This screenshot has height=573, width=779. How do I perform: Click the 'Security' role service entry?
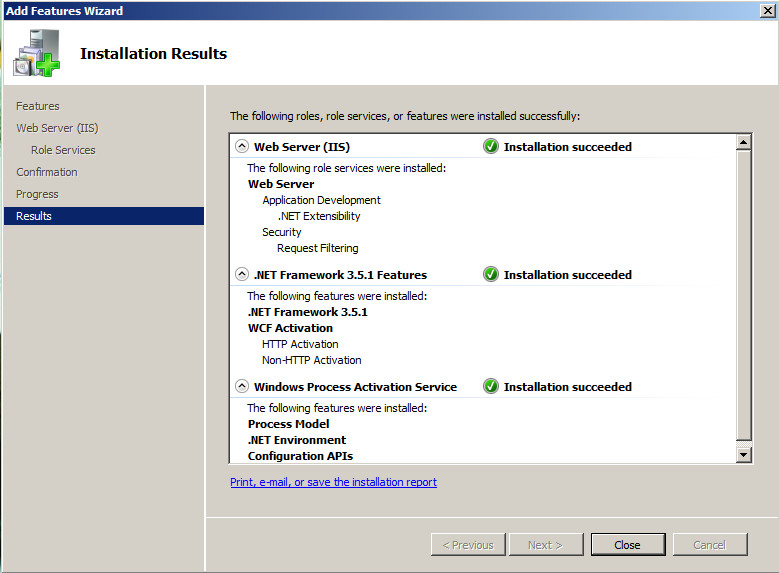(x=282, y=232)
